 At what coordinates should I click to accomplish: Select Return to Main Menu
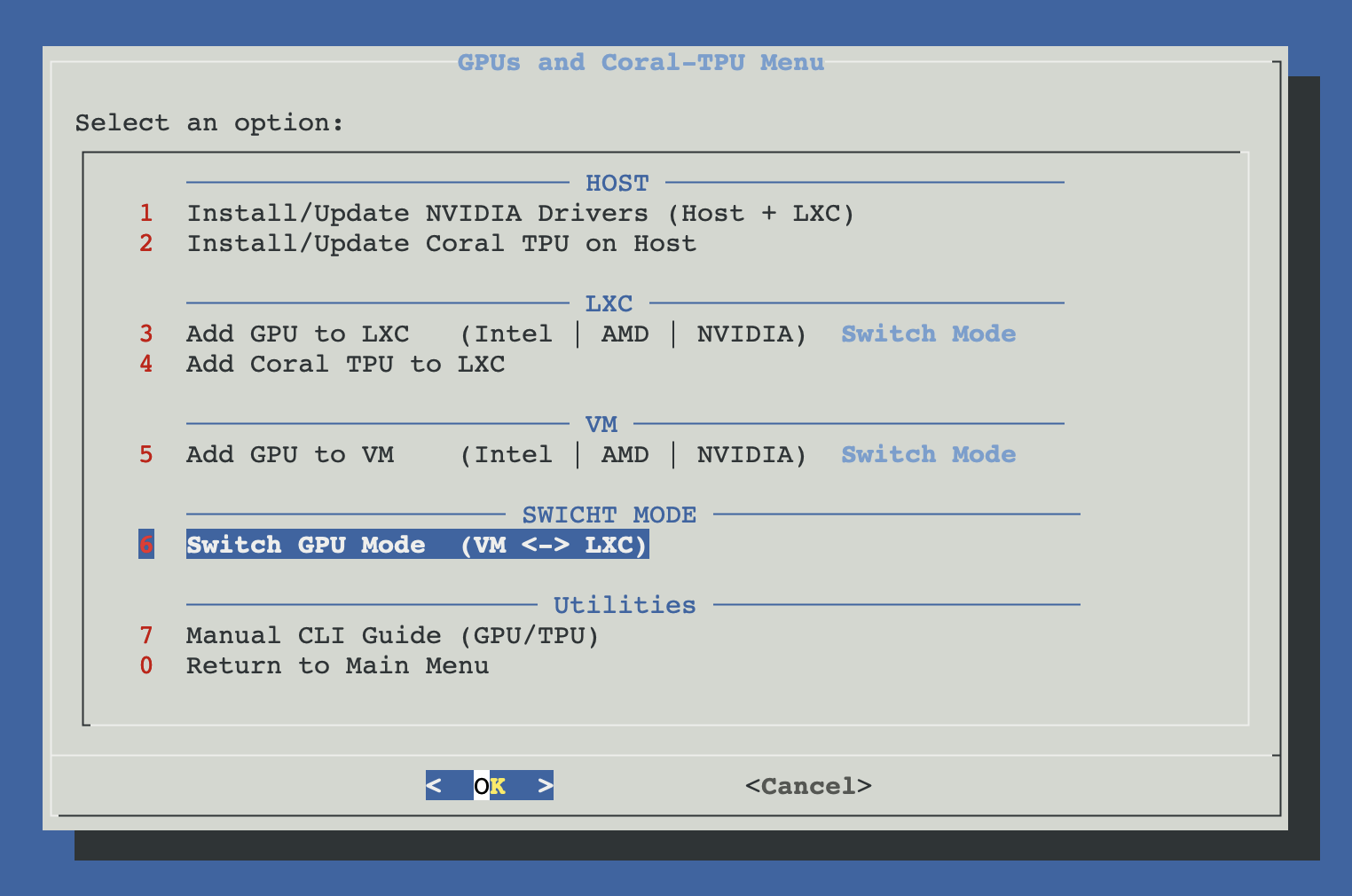(337, 666)
